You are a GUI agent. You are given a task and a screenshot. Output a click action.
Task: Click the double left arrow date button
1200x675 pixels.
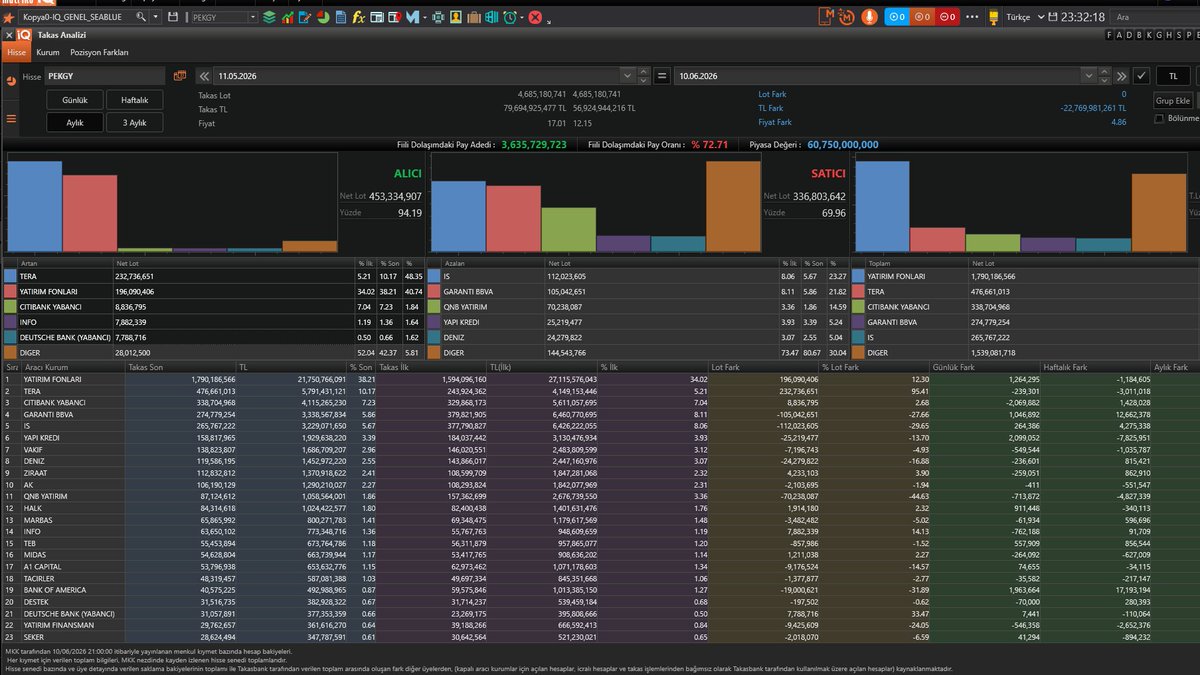(x=204, y=75)
